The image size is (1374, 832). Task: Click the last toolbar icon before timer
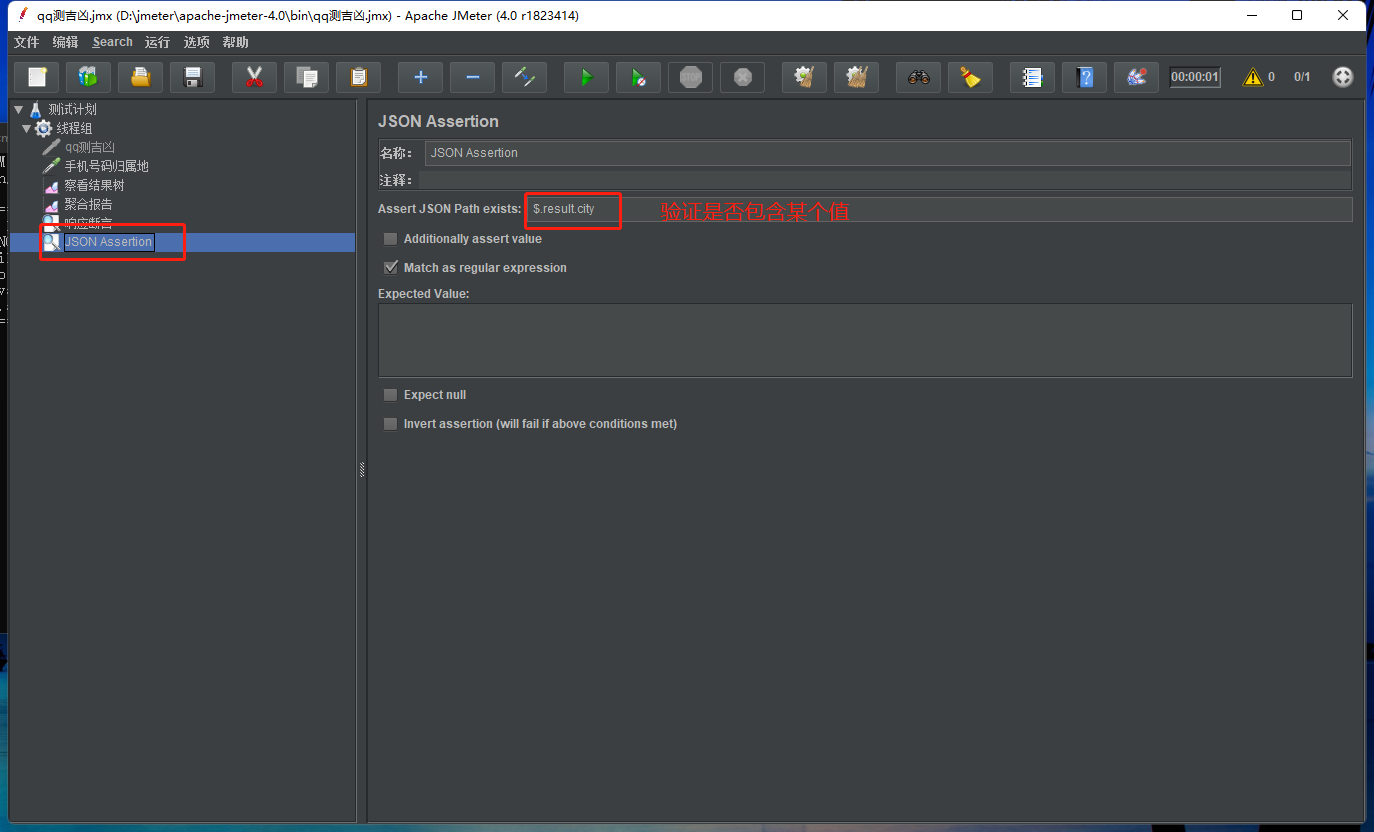(1136, 77)
